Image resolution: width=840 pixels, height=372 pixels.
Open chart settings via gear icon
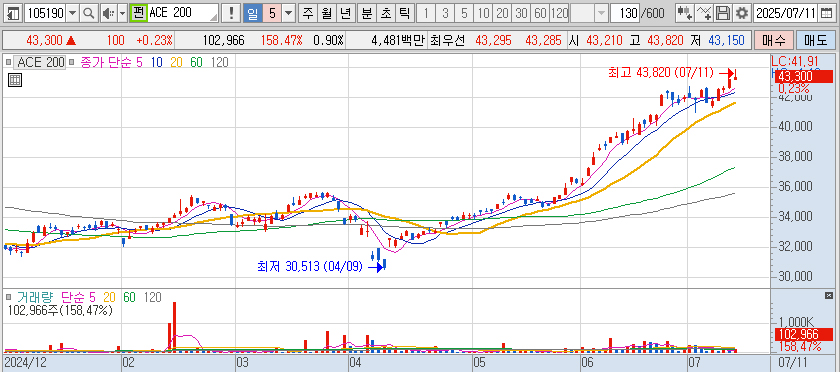(741, 13)
